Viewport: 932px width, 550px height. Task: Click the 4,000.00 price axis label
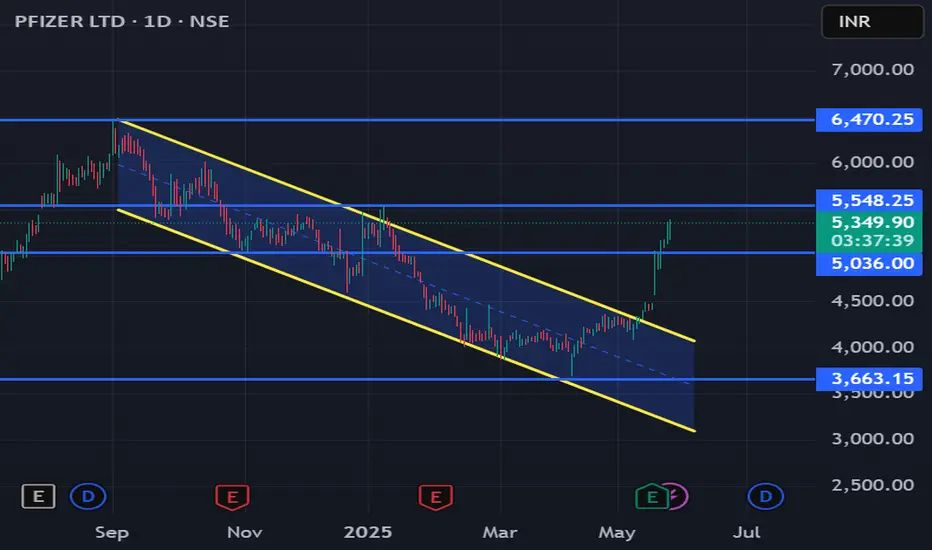pyautogui.click(x=872, y=347)
